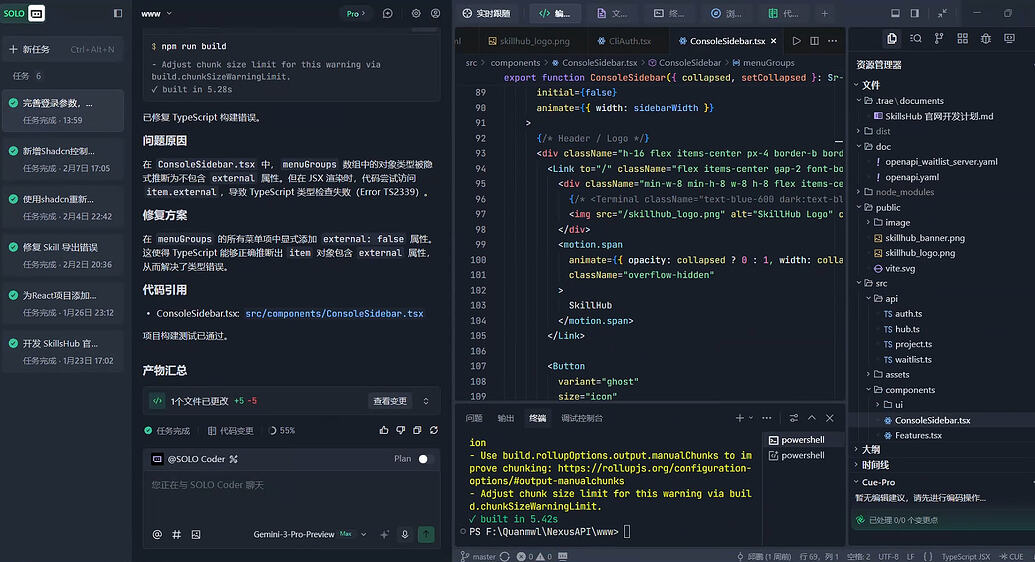Open the terminal panel ellipsis menu
Image resolution: width=1035 pixels, height=562 pixels.
click(766, 418)
